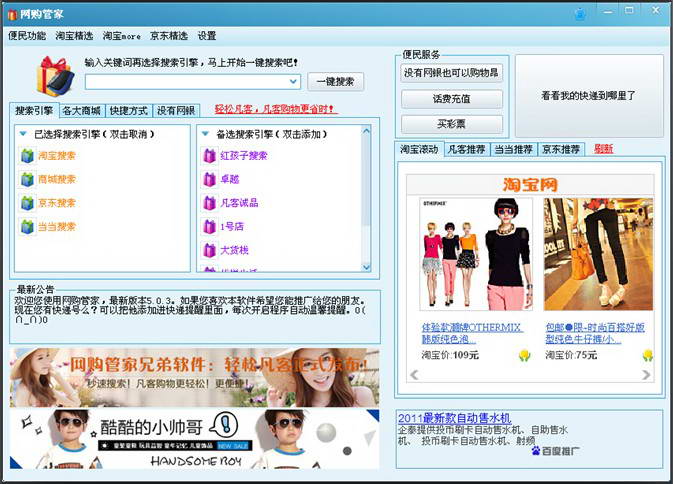This screenshot has width=673, height=484.
Task: Open the 设置 menu
Action: (x=207, y=36)
